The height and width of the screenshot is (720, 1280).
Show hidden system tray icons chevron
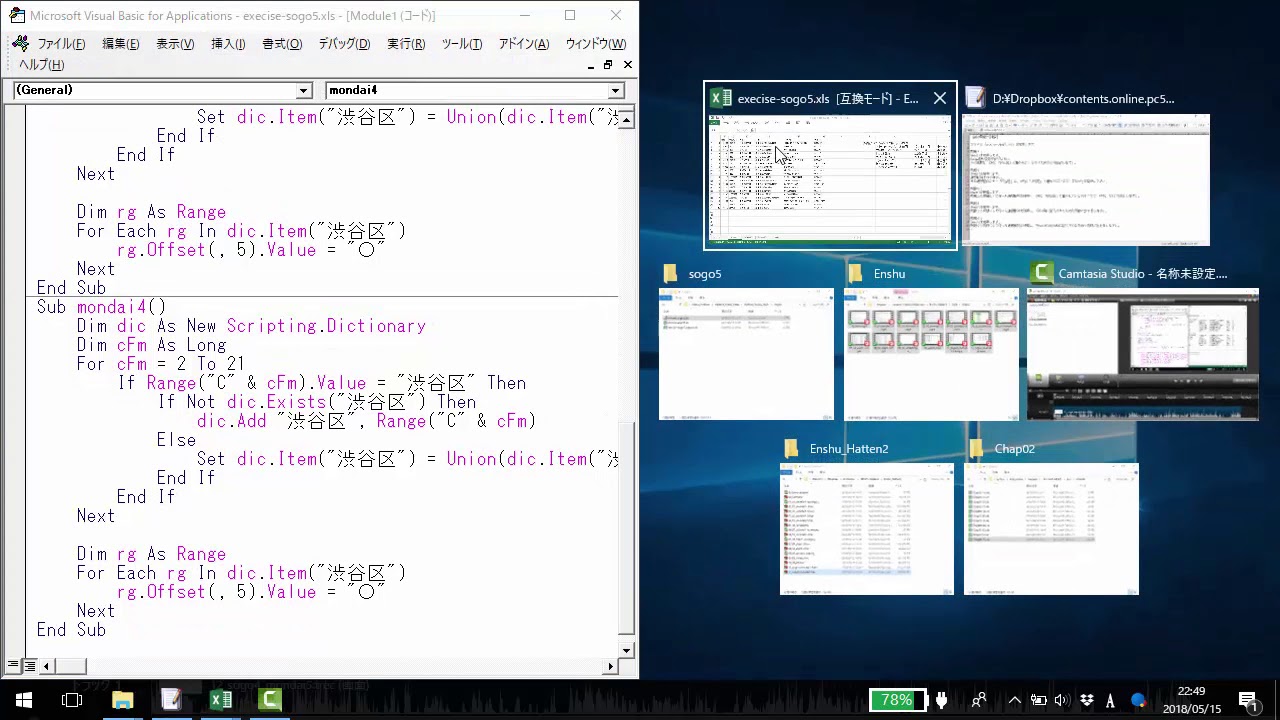coord(1014,700)
